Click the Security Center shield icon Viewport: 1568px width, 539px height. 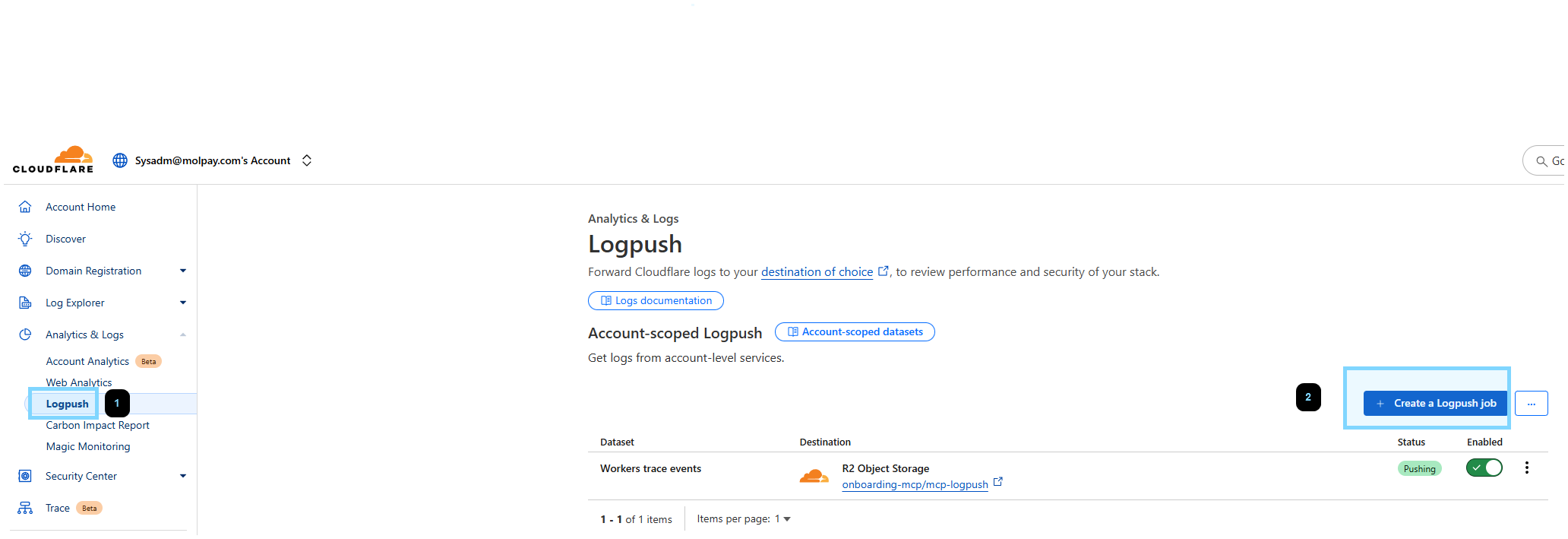coord(25,476)
